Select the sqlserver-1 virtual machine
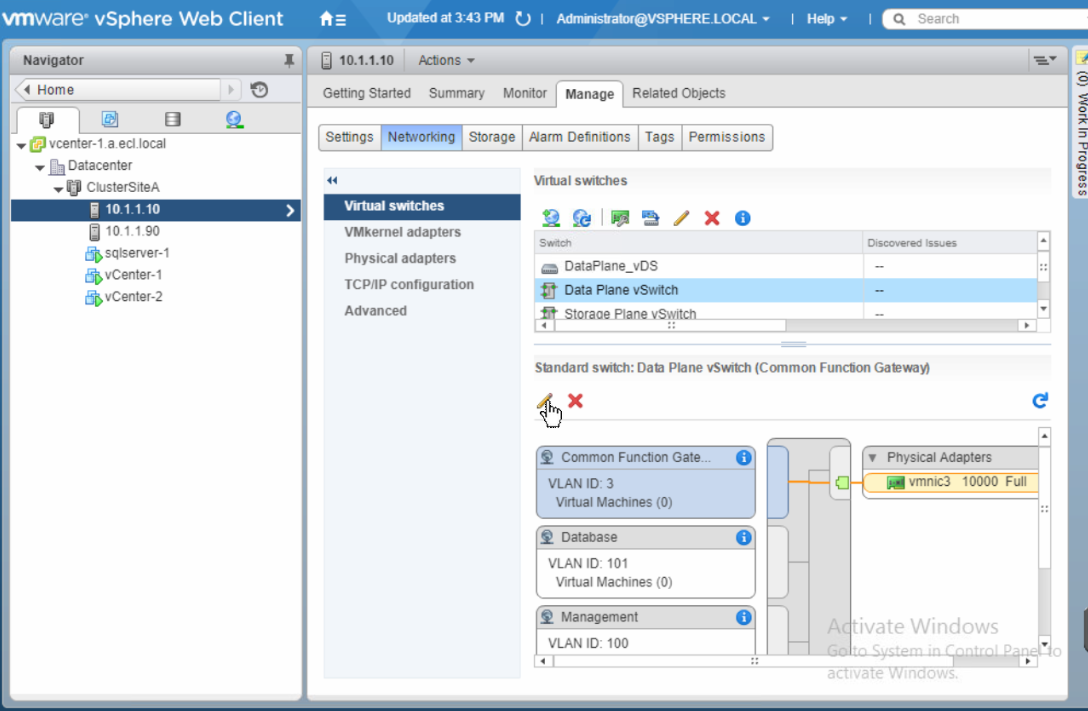Screen dimensions: 1088x711 [137, 253]
